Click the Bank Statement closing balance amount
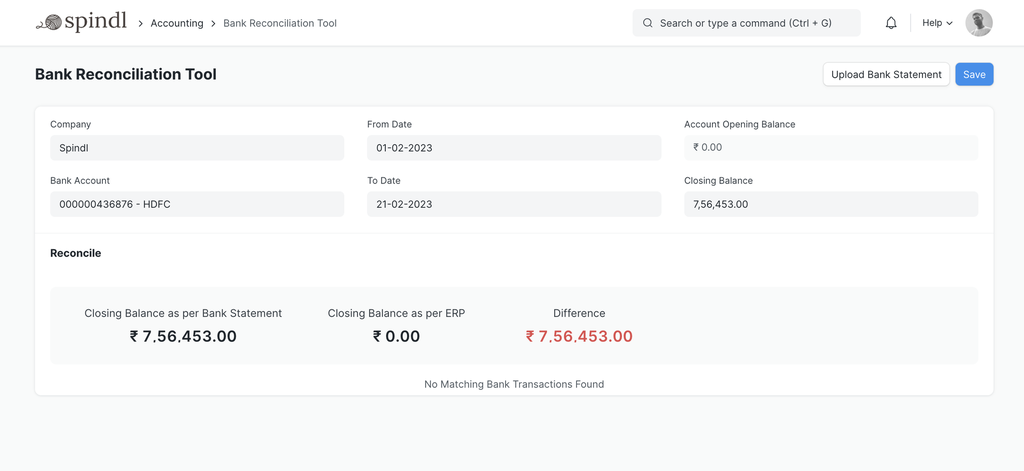The width and height of the screenshot is (1024, 471). tap(183, 336)
